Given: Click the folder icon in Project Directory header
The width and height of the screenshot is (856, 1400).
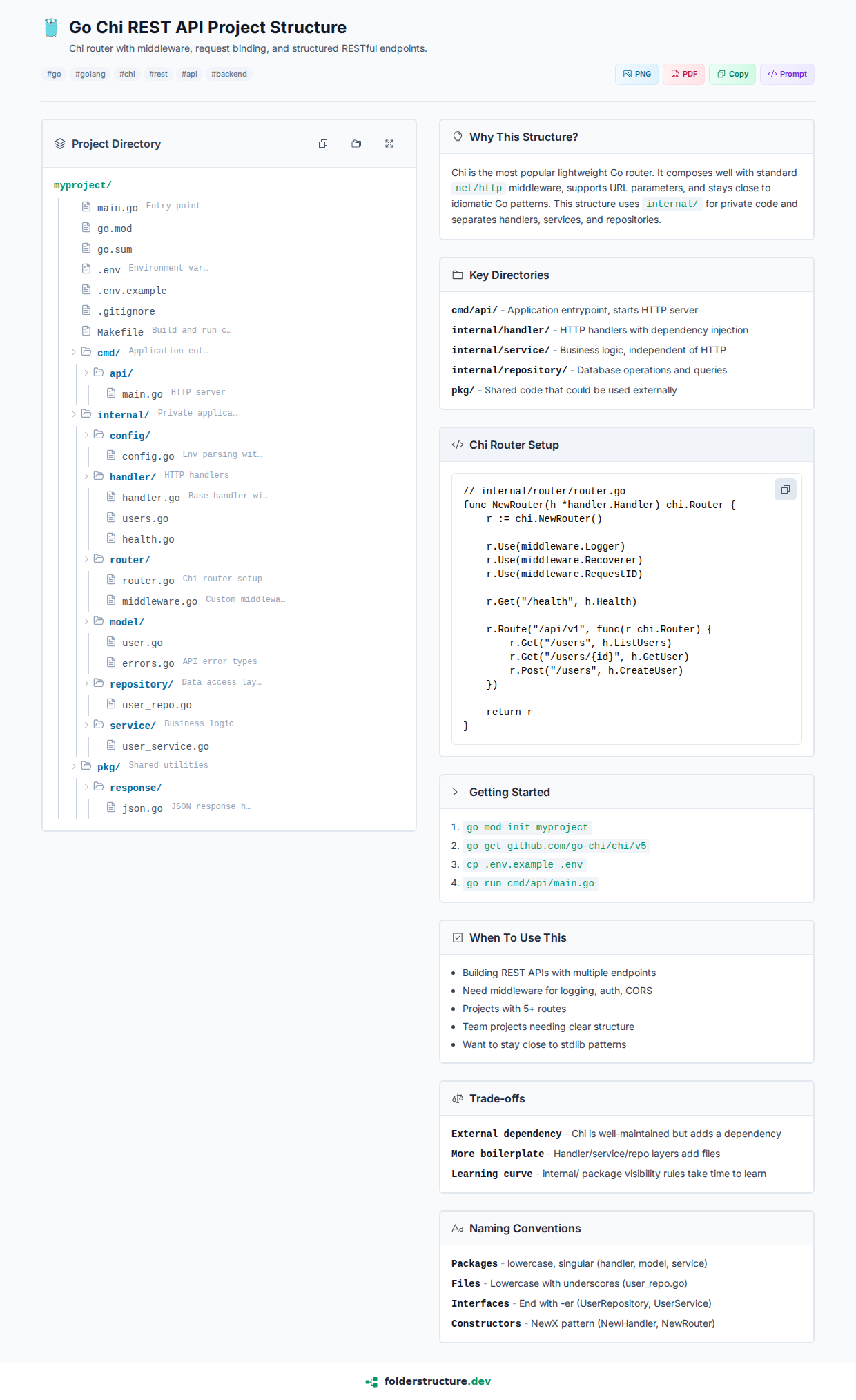Looking at the screenshot, I should pos(356,144).
